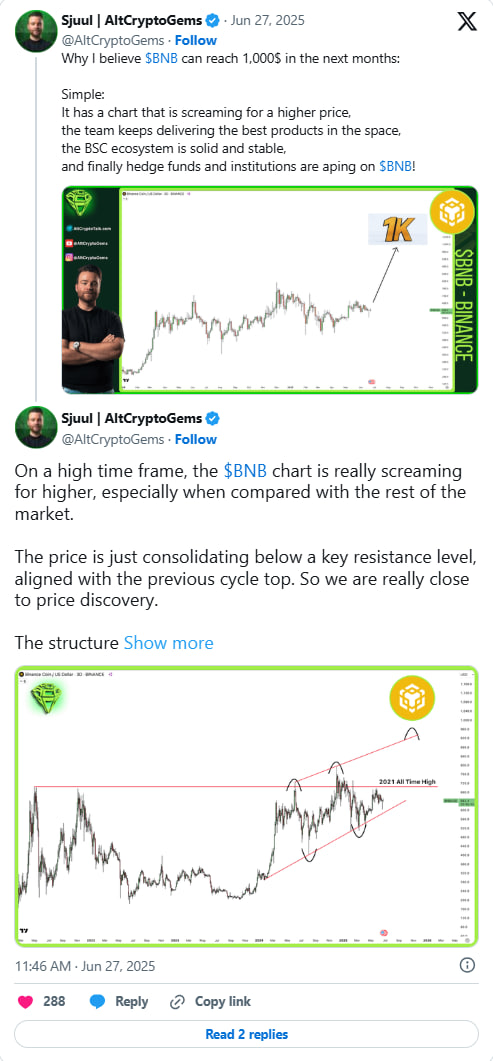Click verified badge on quoted tweet author

point(212,21)
